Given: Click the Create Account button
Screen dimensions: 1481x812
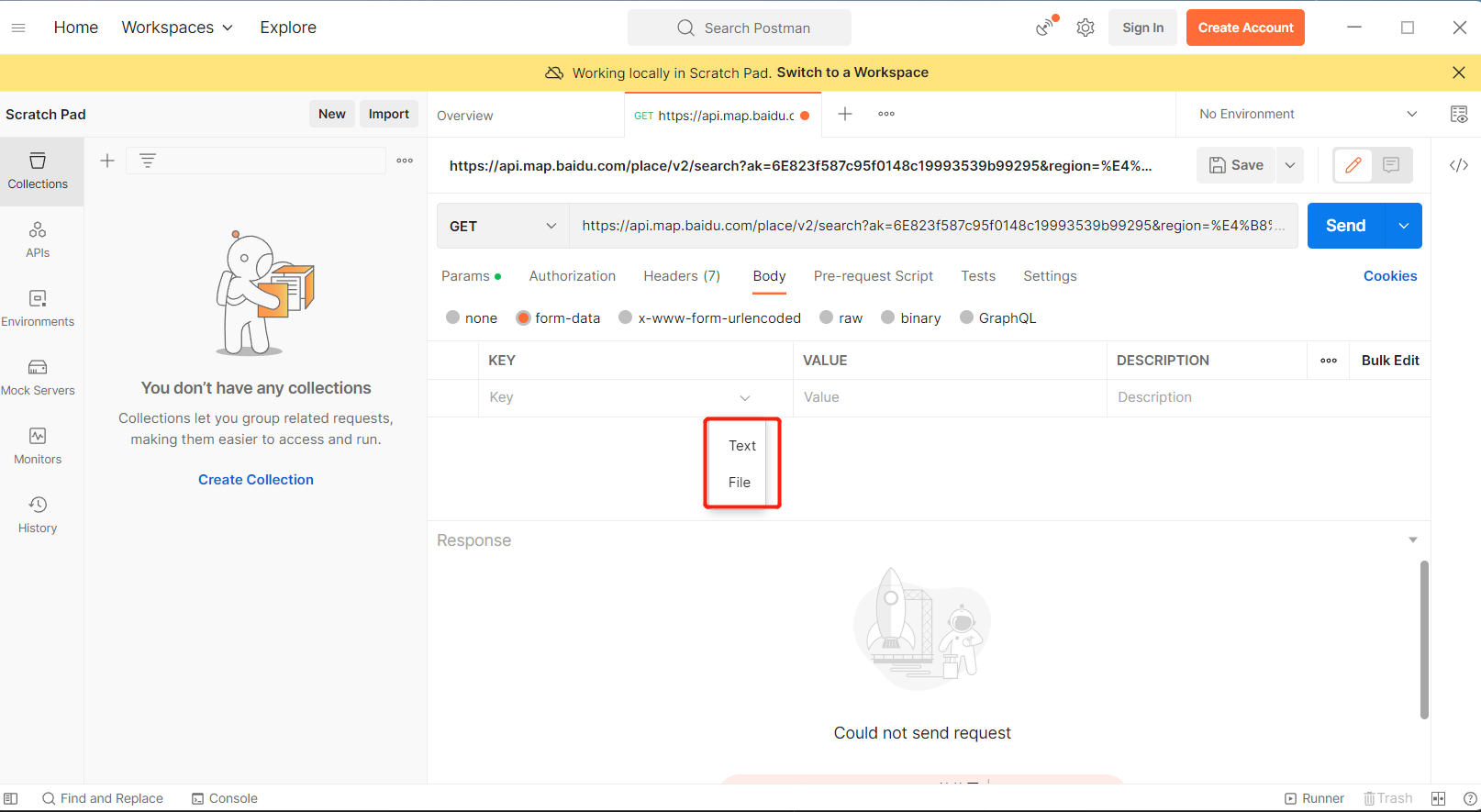Looking at the screenshot, I should coord(1245,28).
